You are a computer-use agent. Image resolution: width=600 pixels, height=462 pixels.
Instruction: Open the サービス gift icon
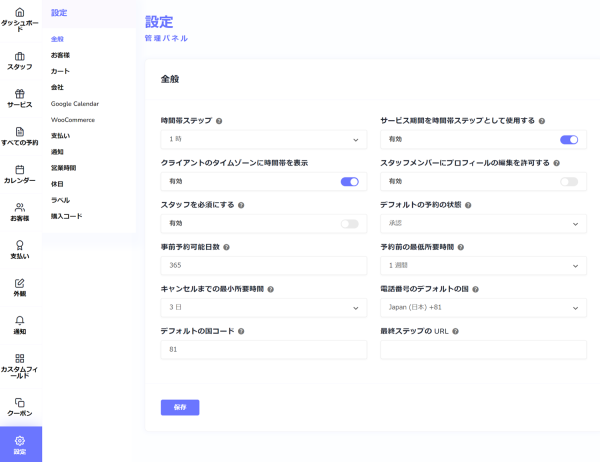coord(20,94)
